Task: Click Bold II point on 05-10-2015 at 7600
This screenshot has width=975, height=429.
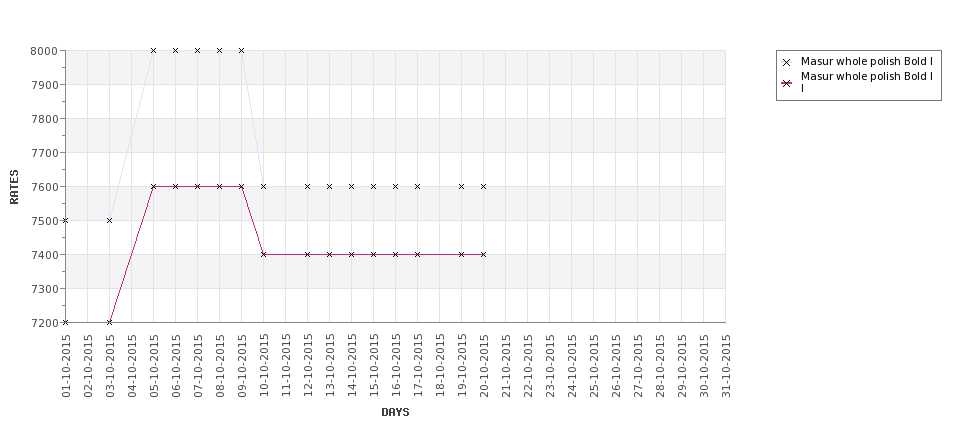Action: click(x=154, y=187)
